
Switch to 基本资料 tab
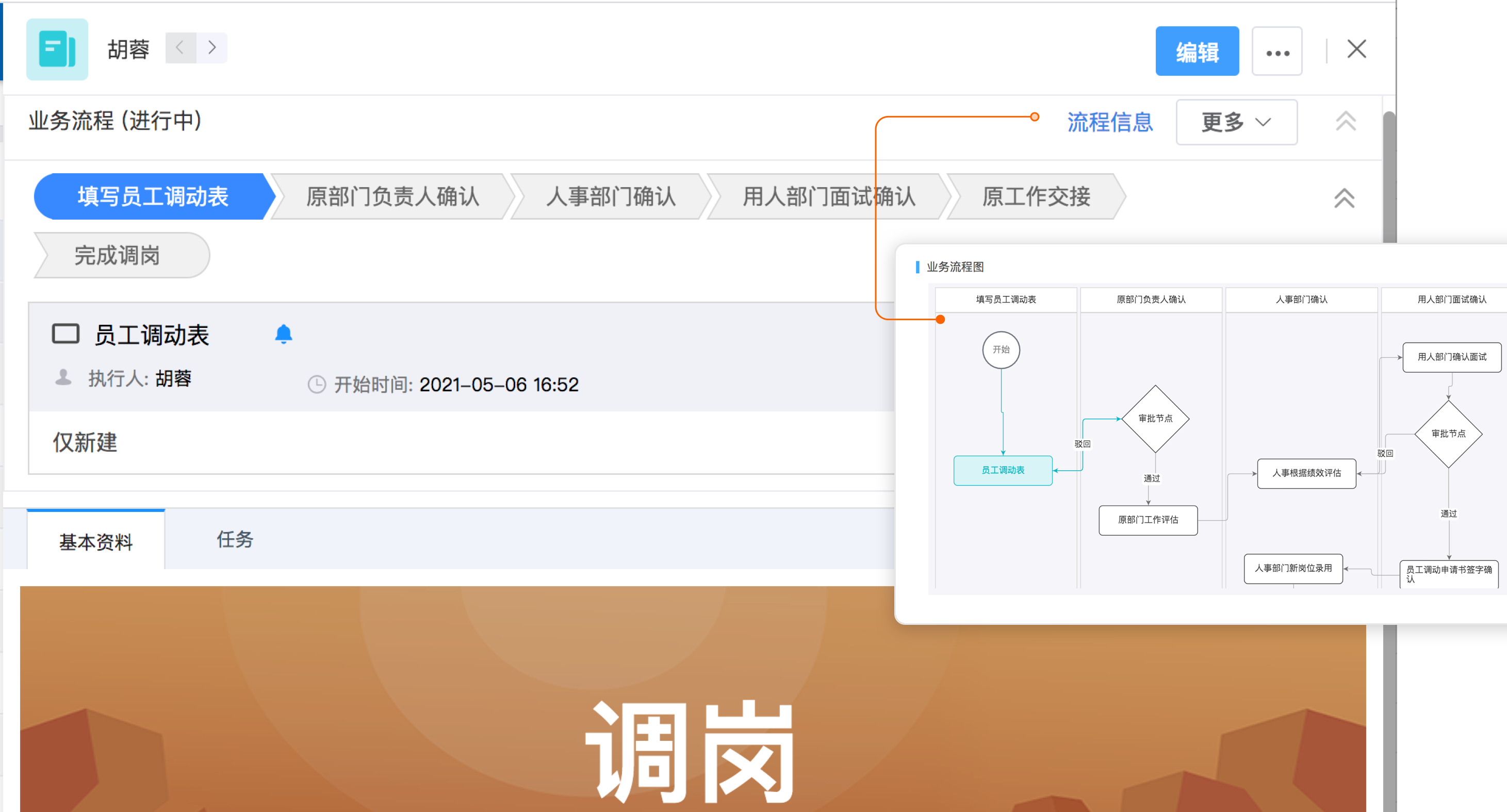pyautogui.click(x=96, y=541)
